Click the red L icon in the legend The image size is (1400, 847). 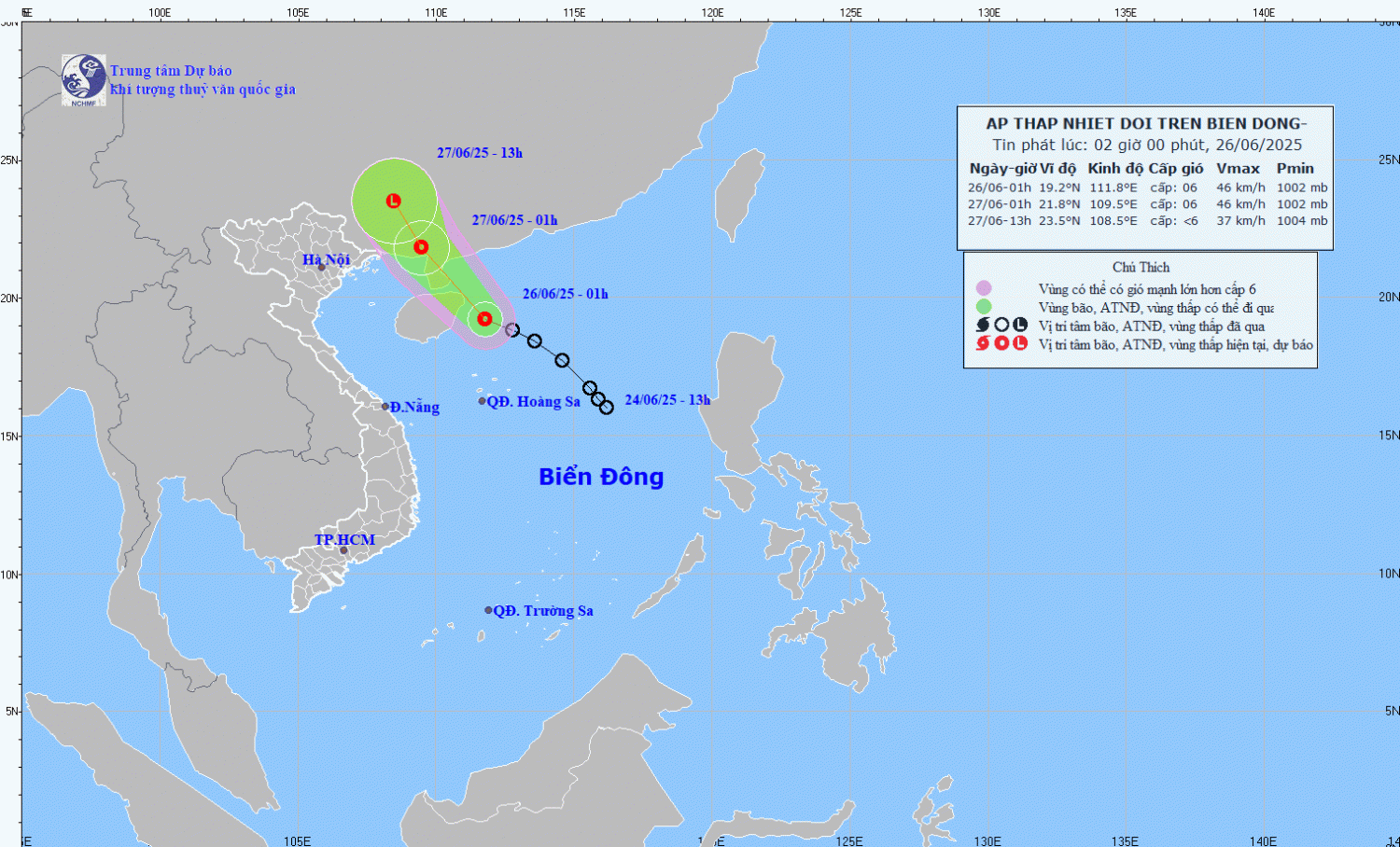click(x=1020, y=343)
